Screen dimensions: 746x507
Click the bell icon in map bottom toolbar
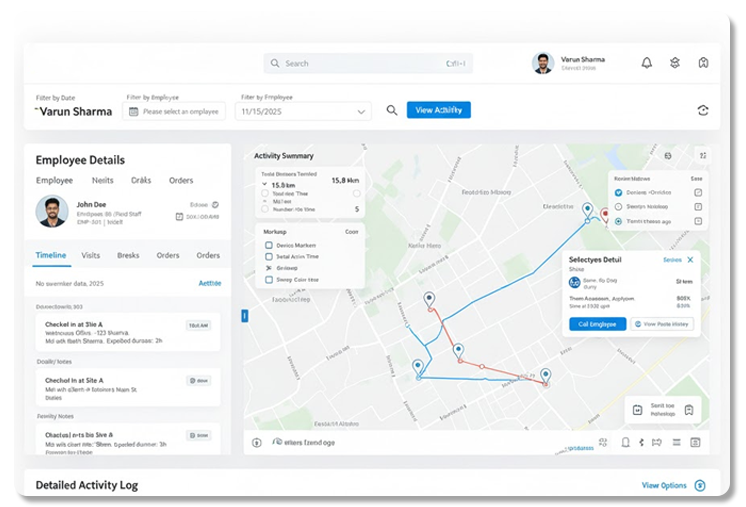[626, 442]
